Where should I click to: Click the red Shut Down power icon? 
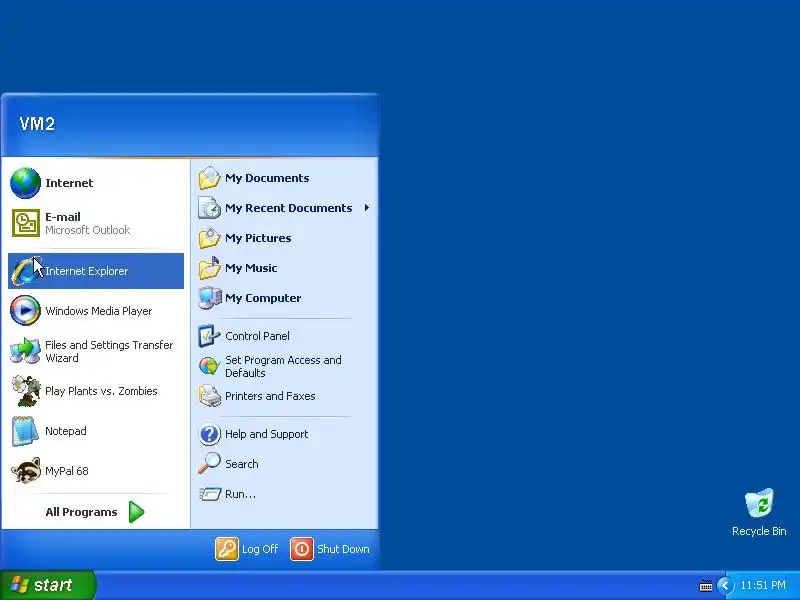coord(302,549)
